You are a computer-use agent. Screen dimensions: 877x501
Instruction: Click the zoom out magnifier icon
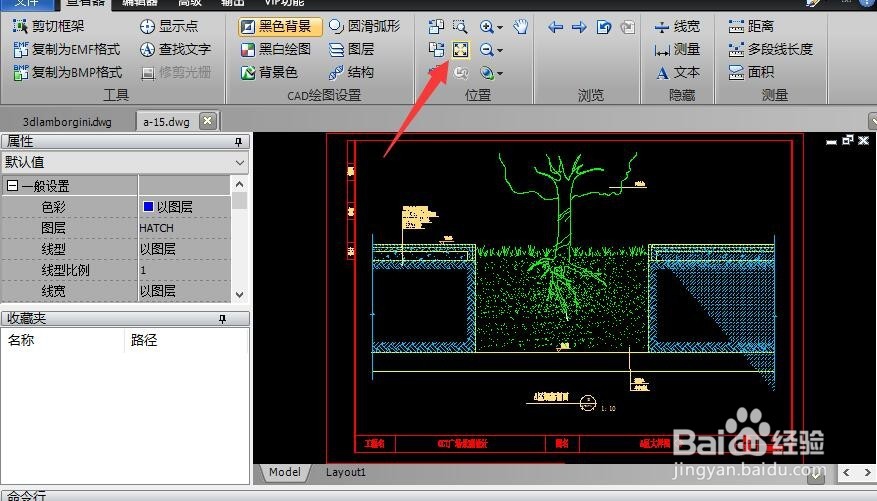(486, 50)
